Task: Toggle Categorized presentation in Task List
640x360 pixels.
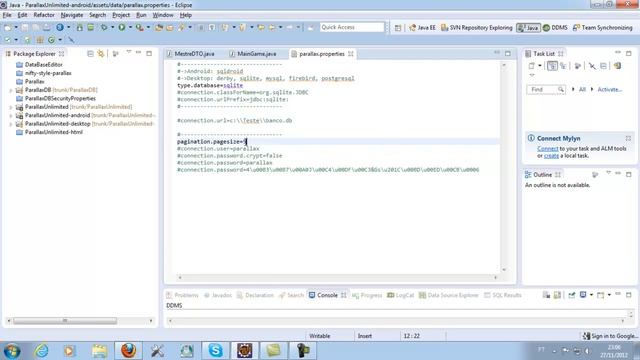Action: (x=552, y=66)
